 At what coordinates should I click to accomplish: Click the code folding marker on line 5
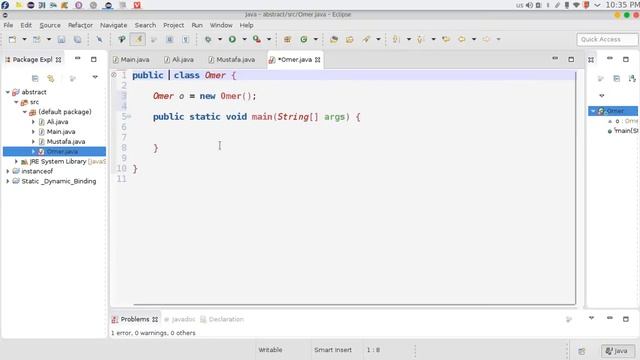129,117
